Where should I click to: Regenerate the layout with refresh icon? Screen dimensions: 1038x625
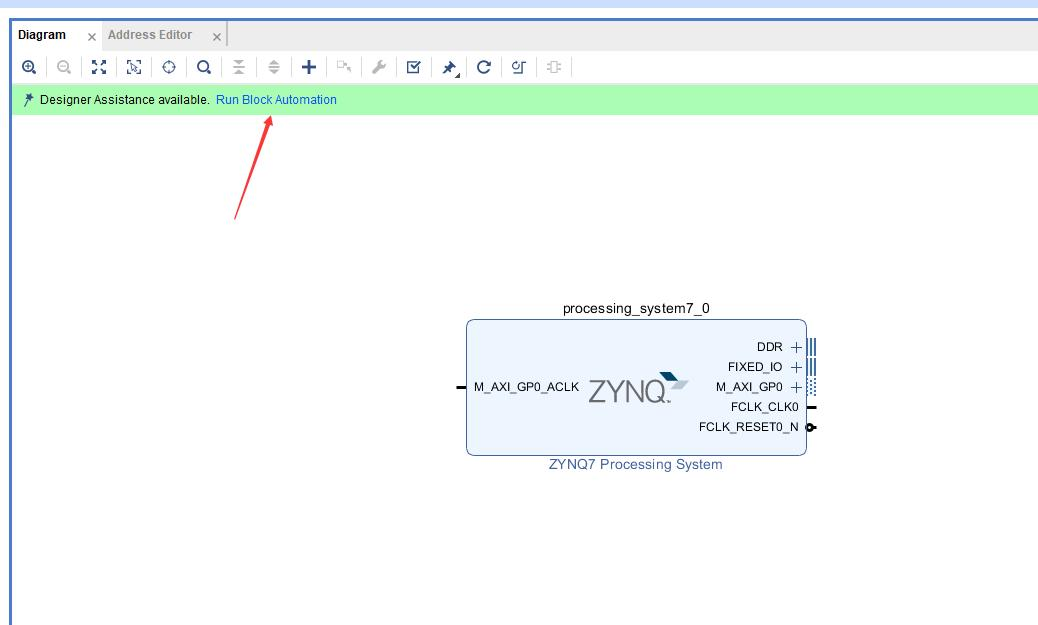click(484, 67)
